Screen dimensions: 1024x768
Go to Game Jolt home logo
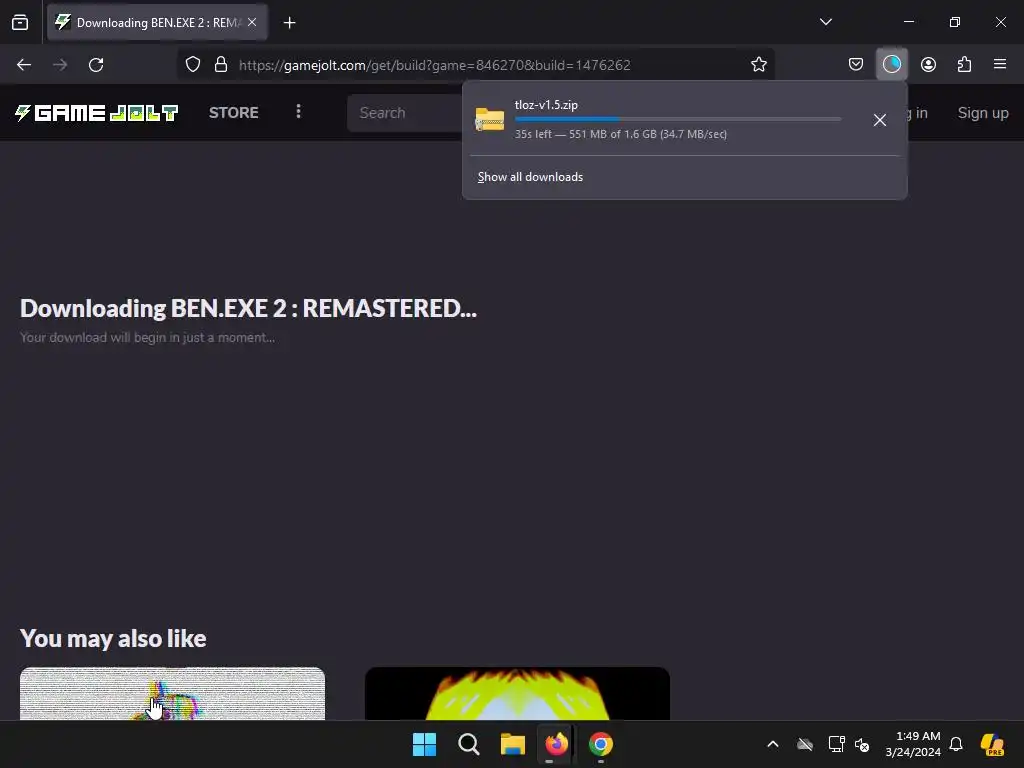[97, 113]
